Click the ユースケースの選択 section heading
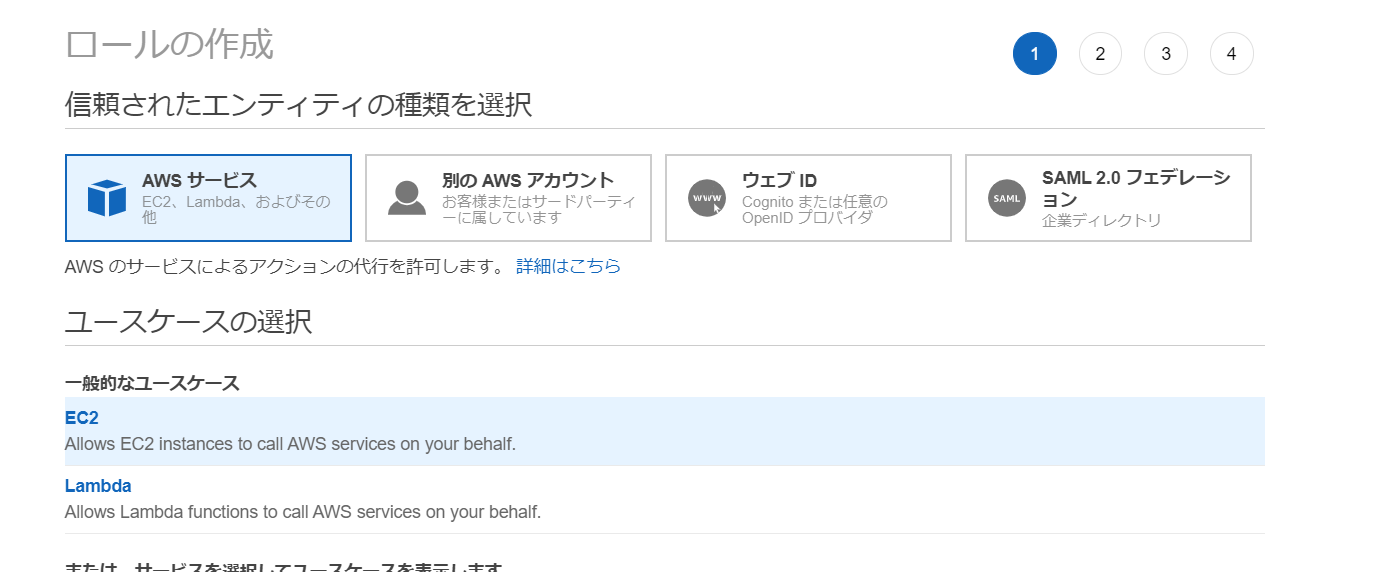The image size is (1387, 572). point(188,322)
